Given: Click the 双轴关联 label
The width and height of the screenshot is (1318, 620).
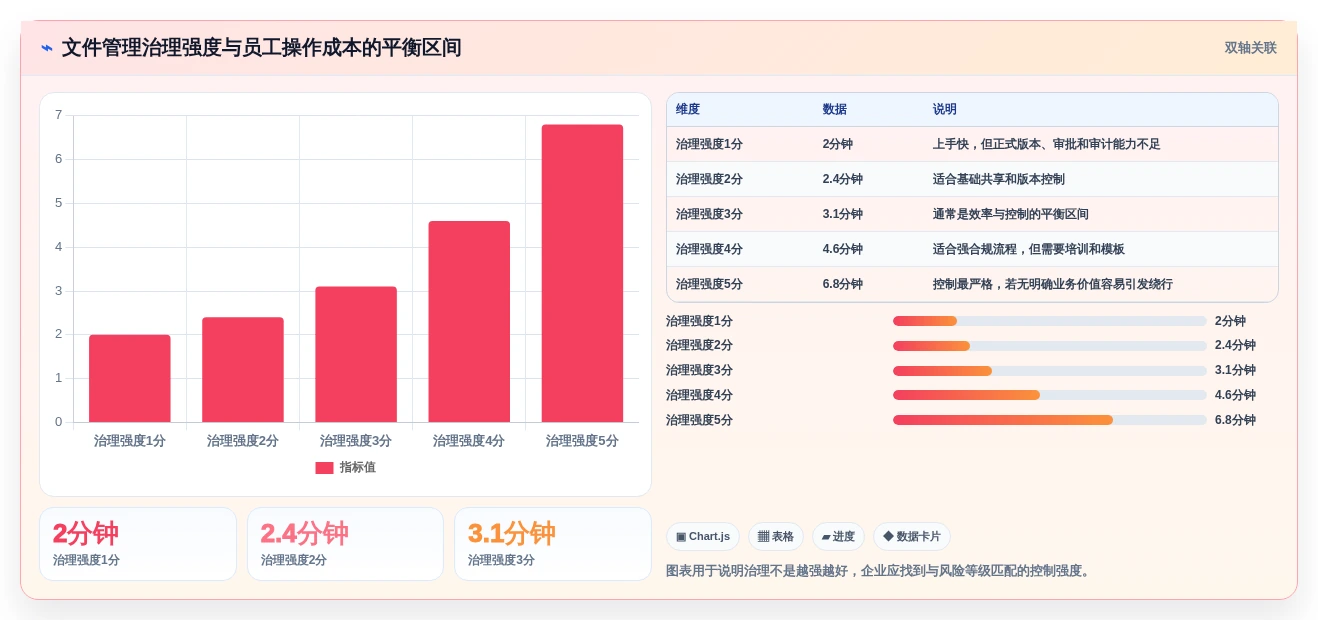Looking at the screenshot, I should (1250, 48).
